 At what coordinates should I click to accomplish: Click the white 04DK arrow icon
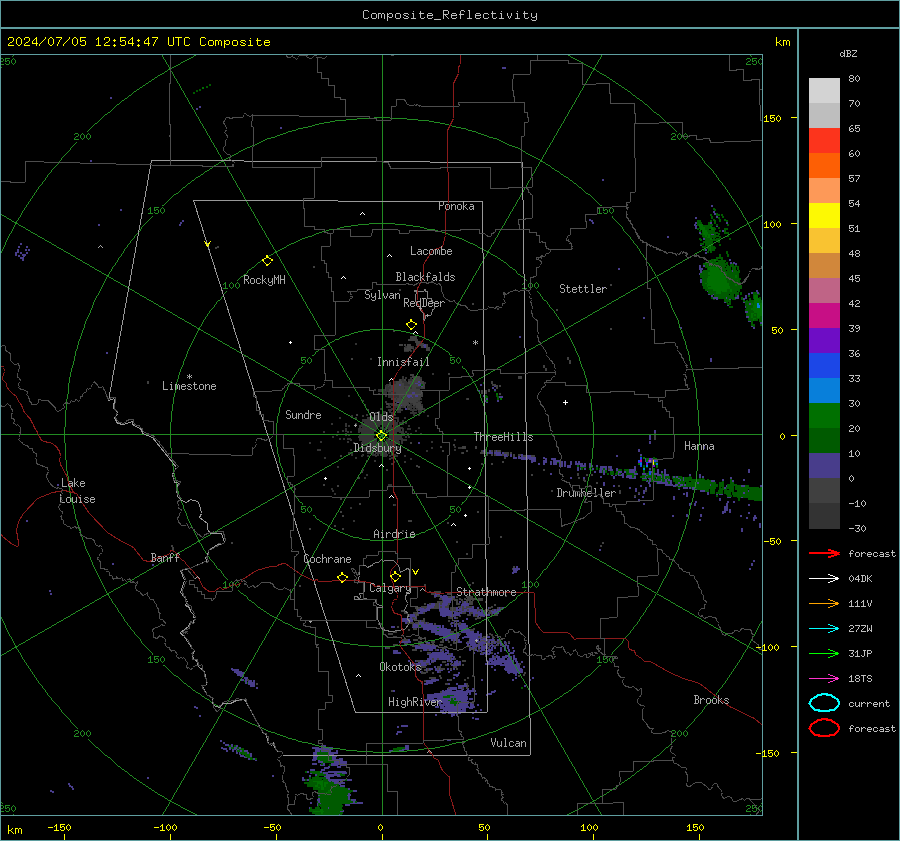(x=824, y=578)
